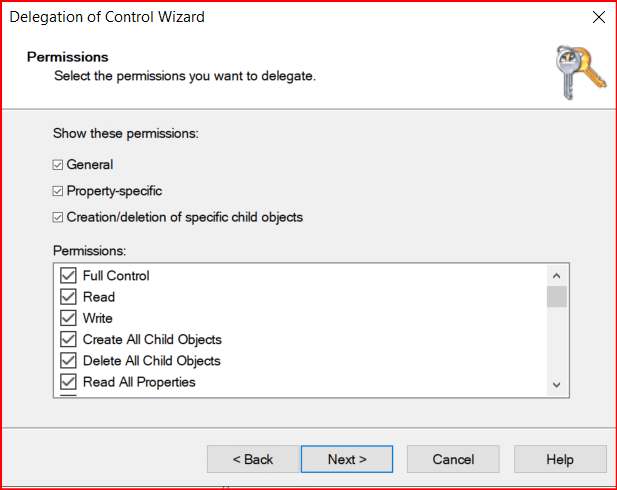Uncheck the Read permission checkbox

[x=69, y=297]
